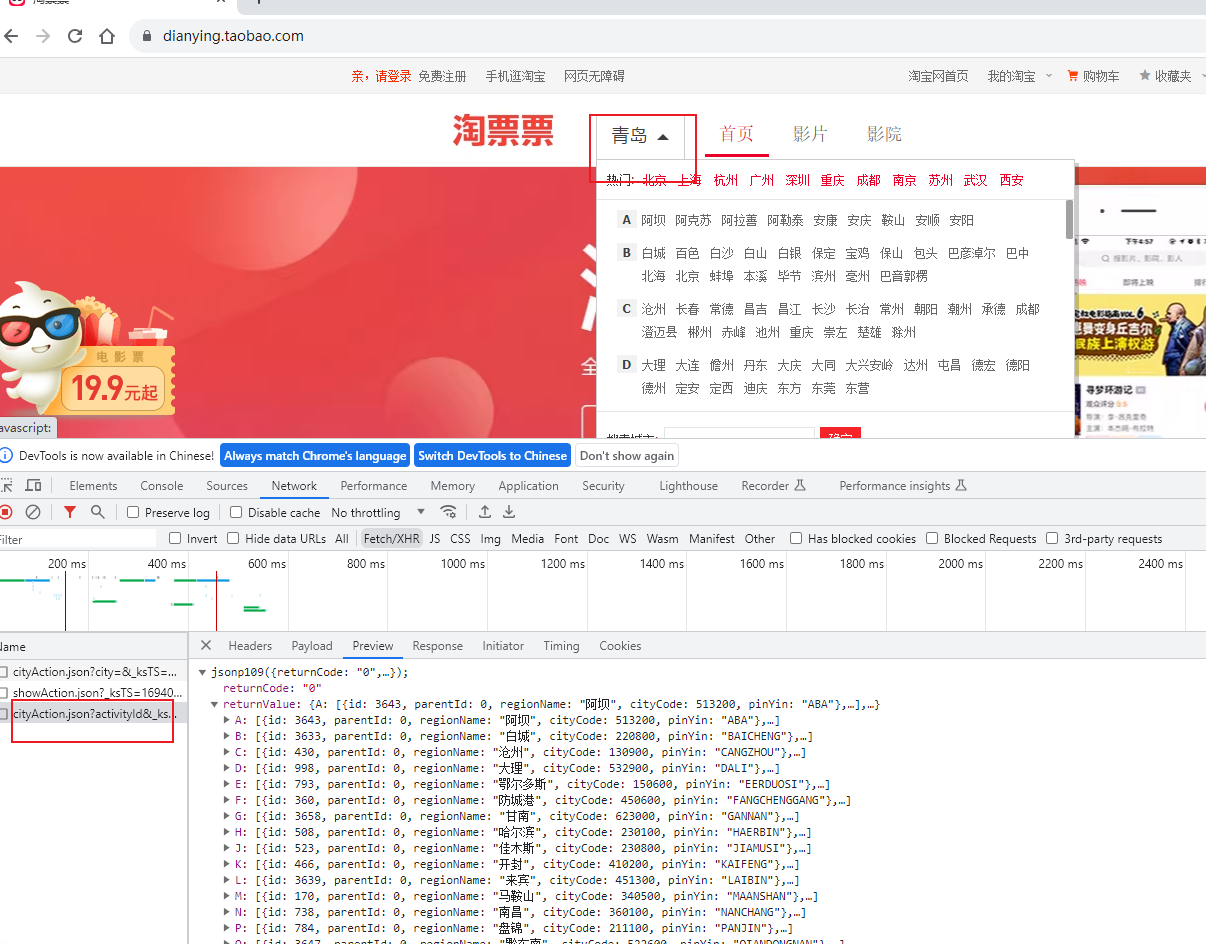Clear the network log
1206x944 pixels.
pos(32,512)
